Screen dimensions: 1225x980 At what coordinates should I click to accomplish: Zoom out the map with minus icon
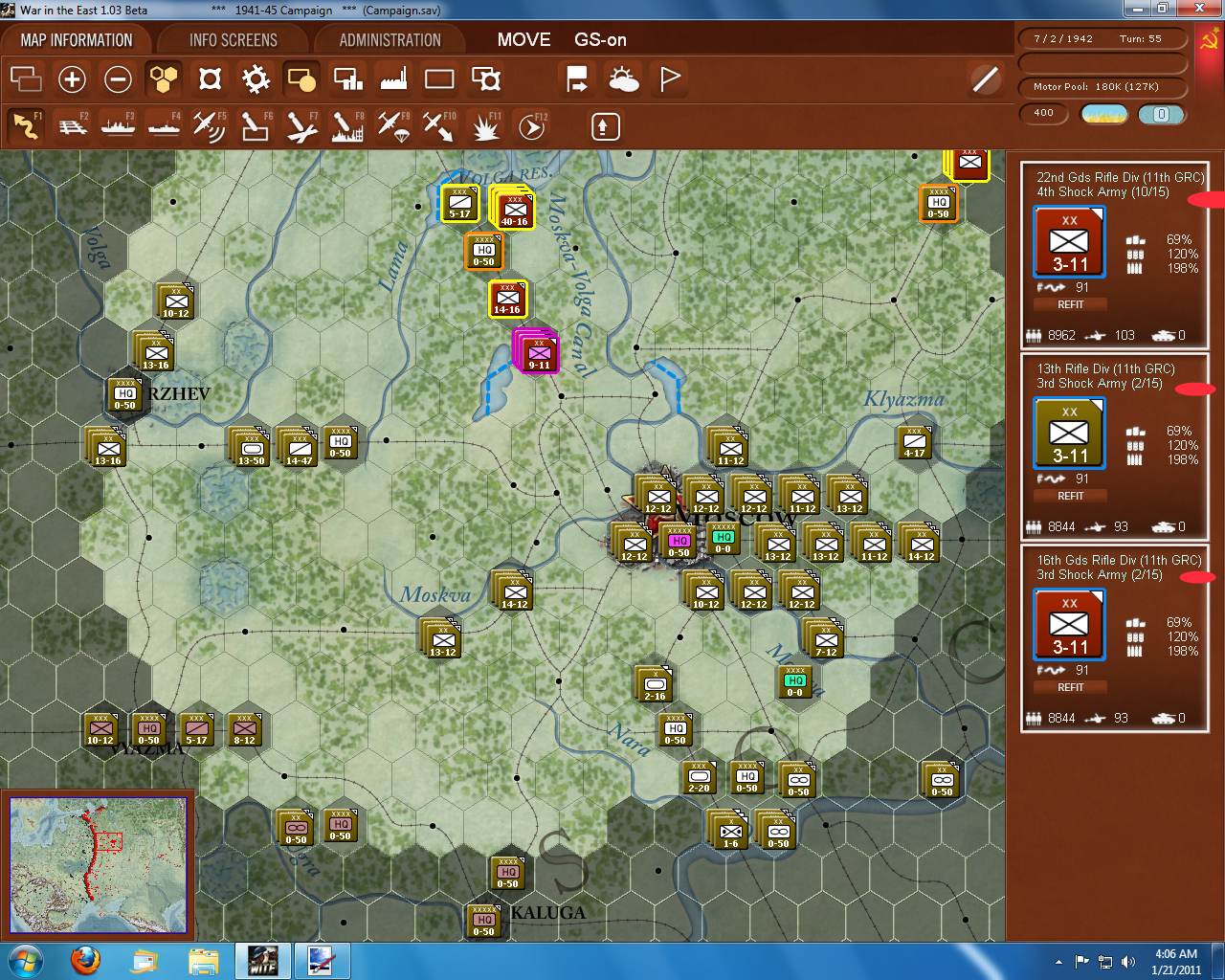click(118, 78)
